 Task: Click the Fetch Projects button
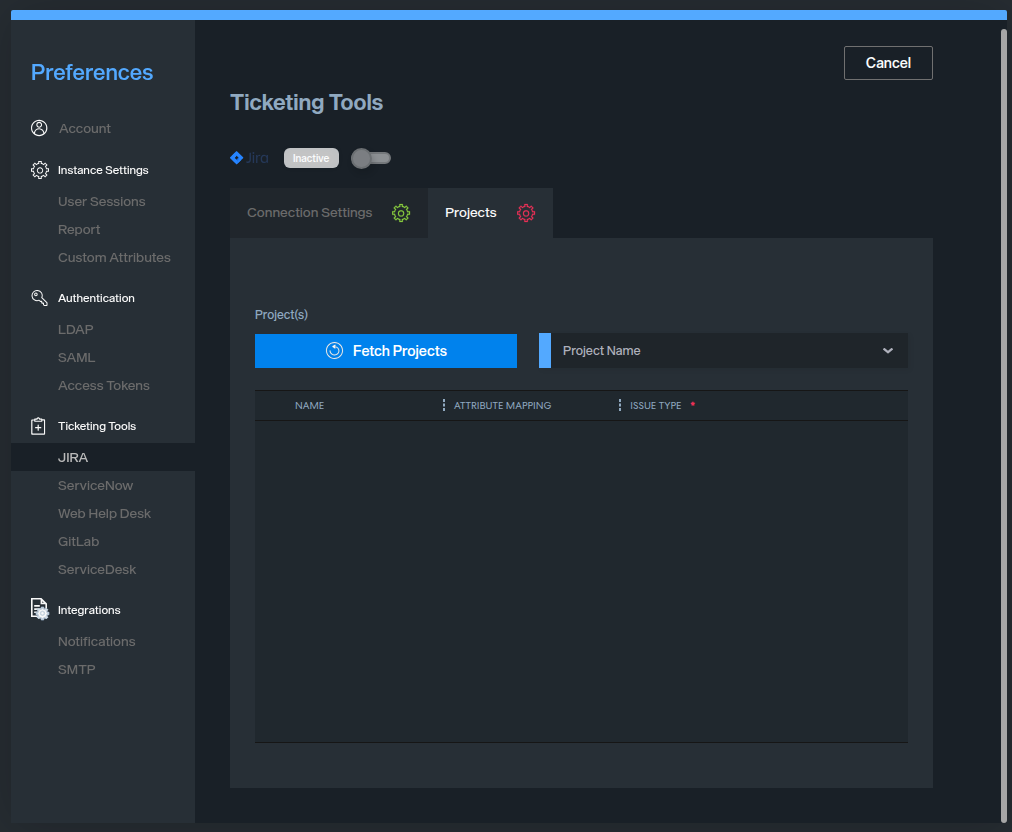[386, 351]
